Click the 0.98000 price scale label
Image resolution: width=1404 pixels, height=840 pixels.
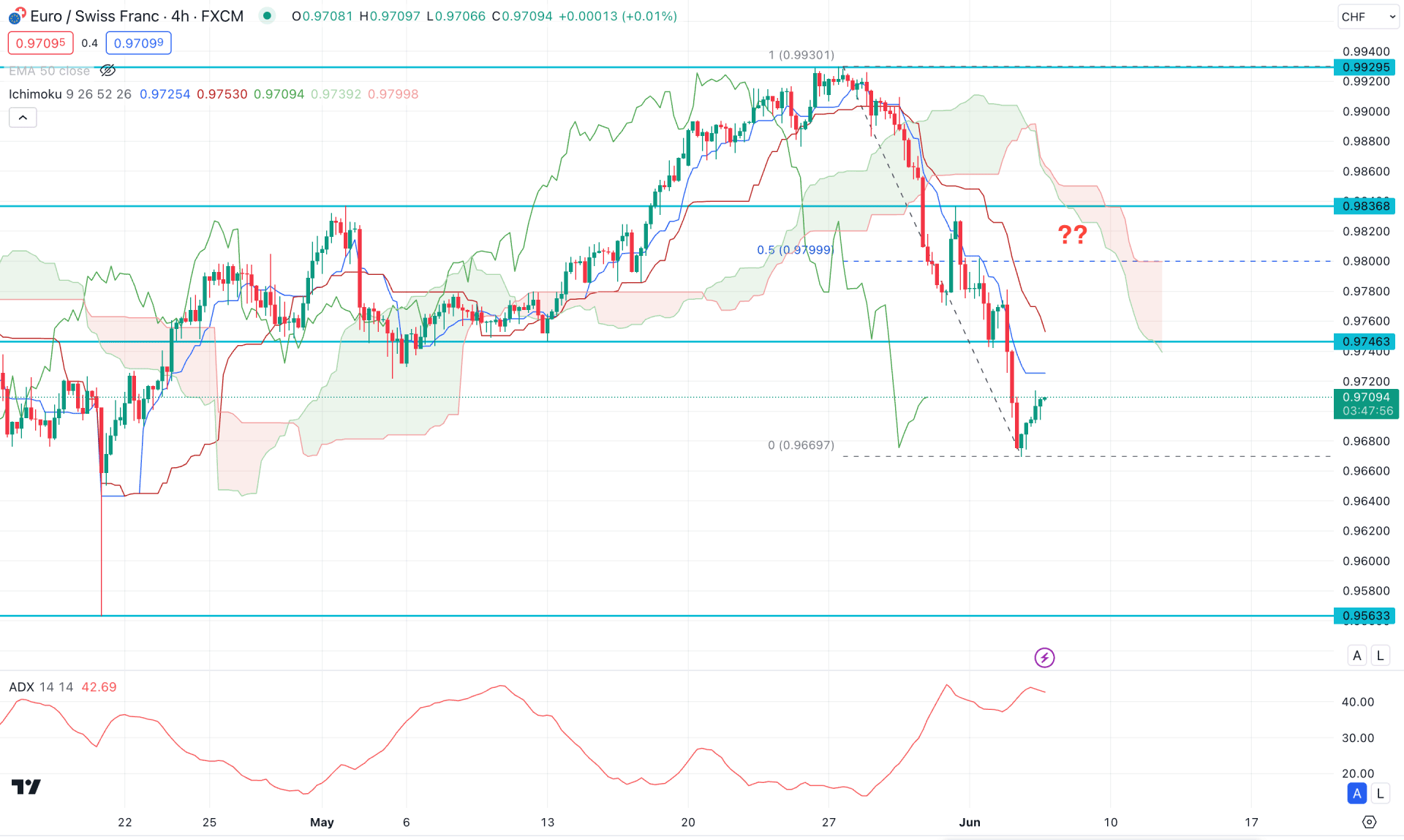click(1366, 261)
